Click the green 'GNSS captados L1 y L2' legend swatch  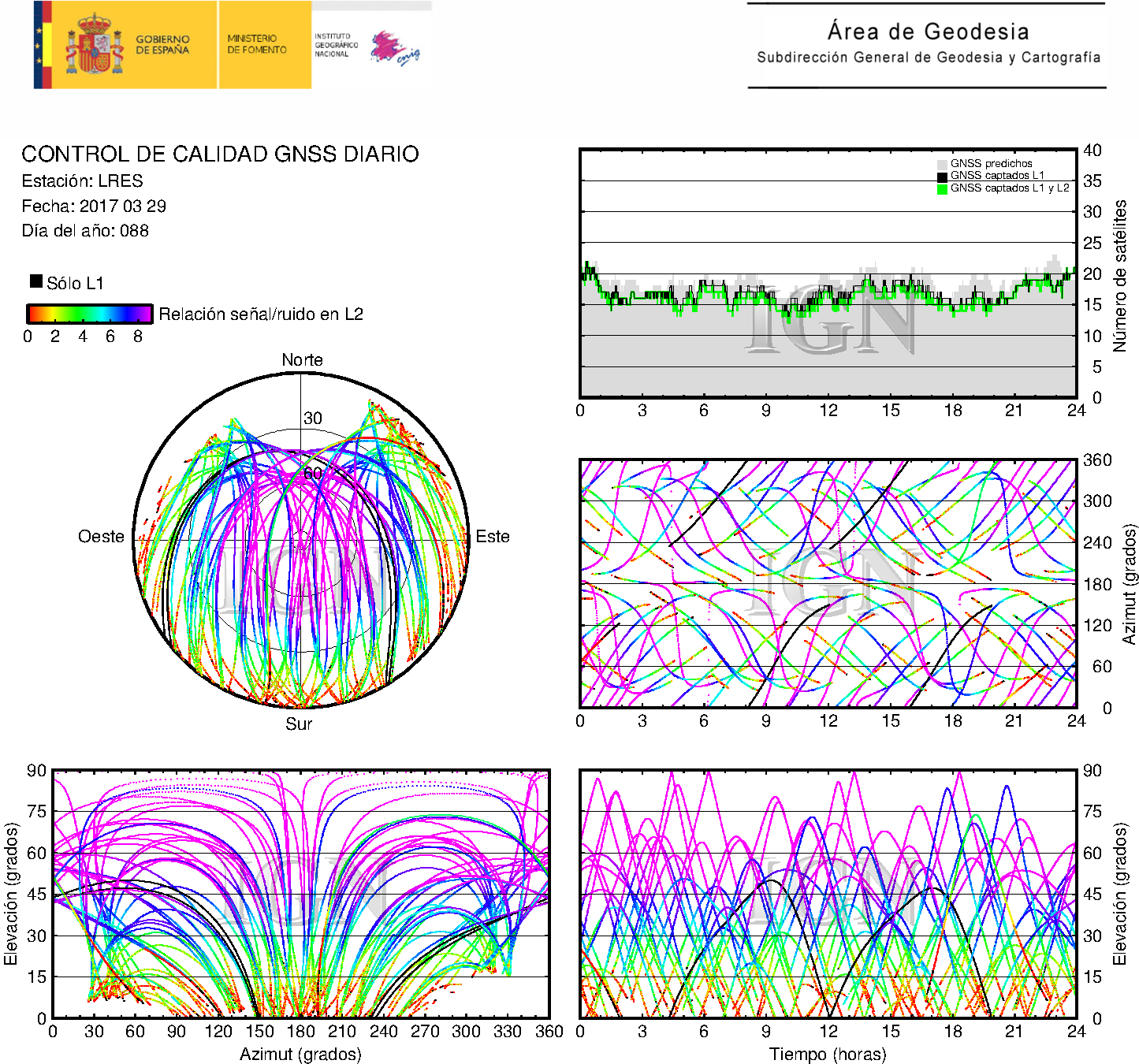[x=942, y=188]
